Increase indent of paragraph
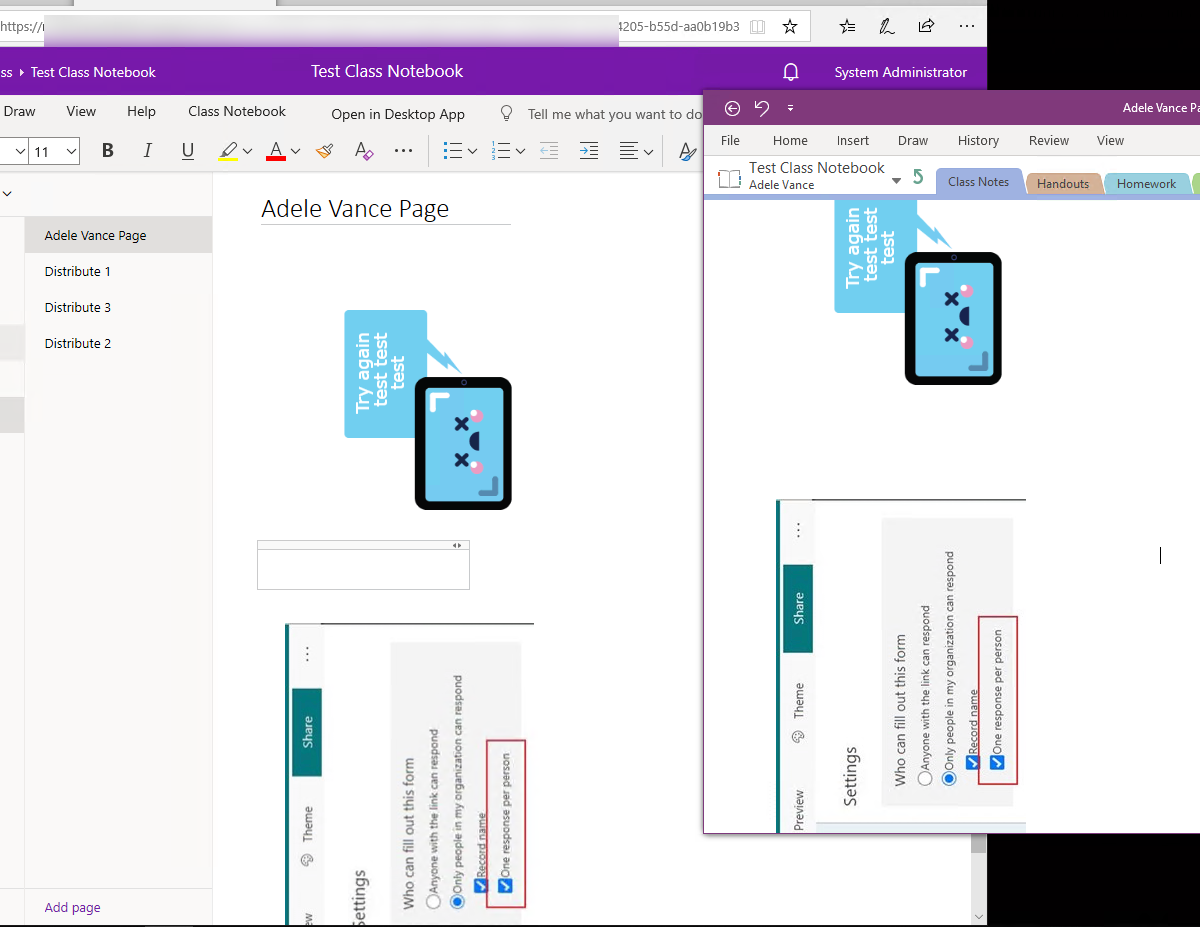The width and height of the screenshot is (1200, 927). coord(589,151)
